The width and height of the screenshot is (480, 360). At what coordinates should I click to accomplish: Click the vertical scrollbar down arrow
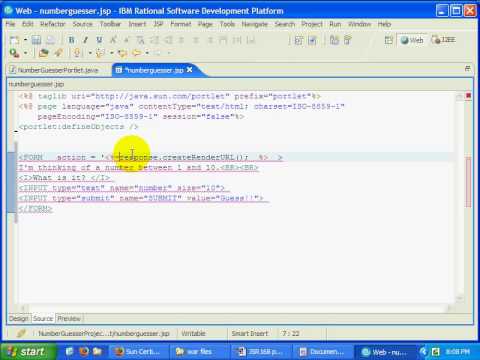[460, 298]
